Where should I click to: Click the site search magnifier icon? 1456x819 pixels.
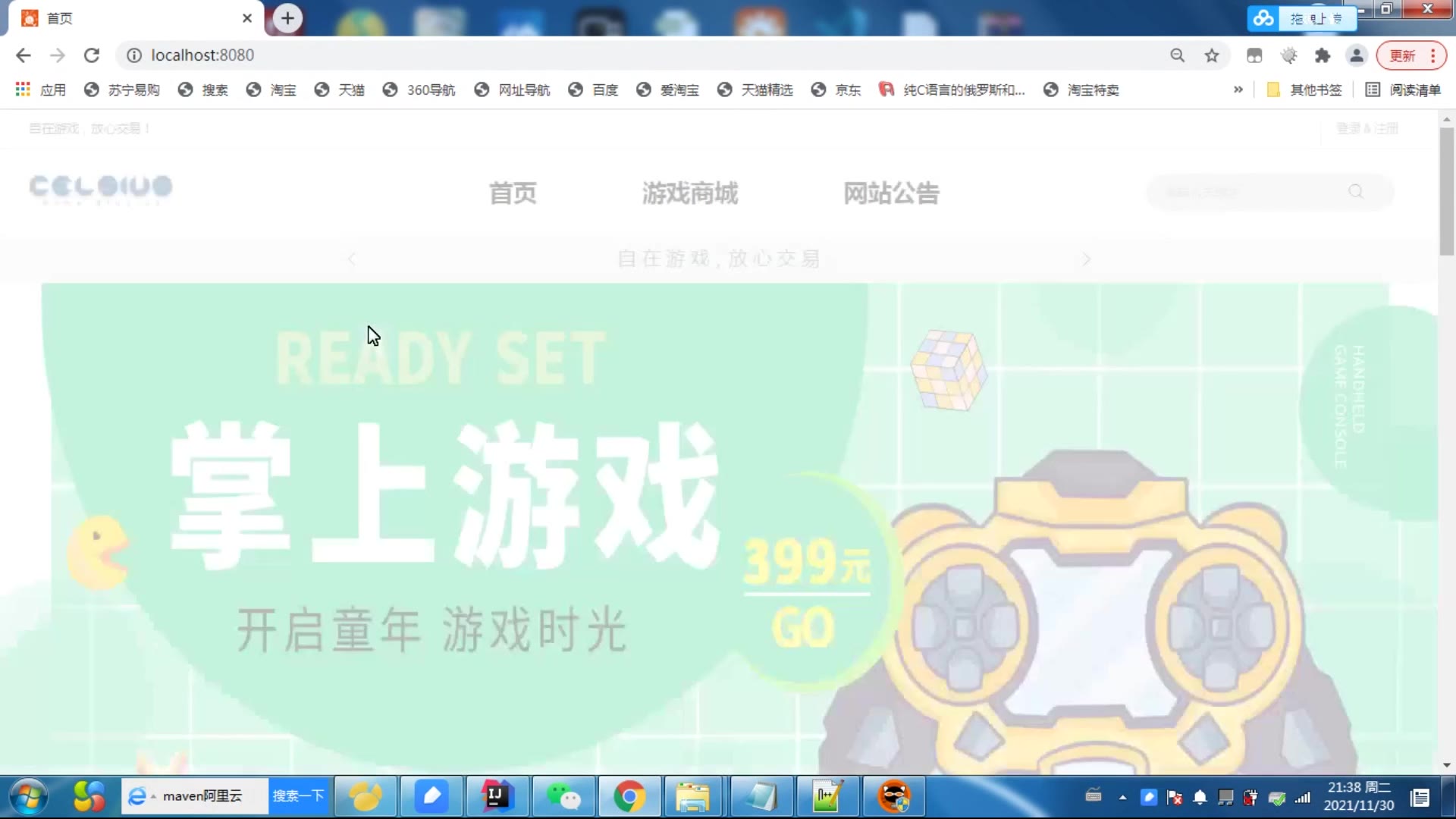coord(1356,192)
